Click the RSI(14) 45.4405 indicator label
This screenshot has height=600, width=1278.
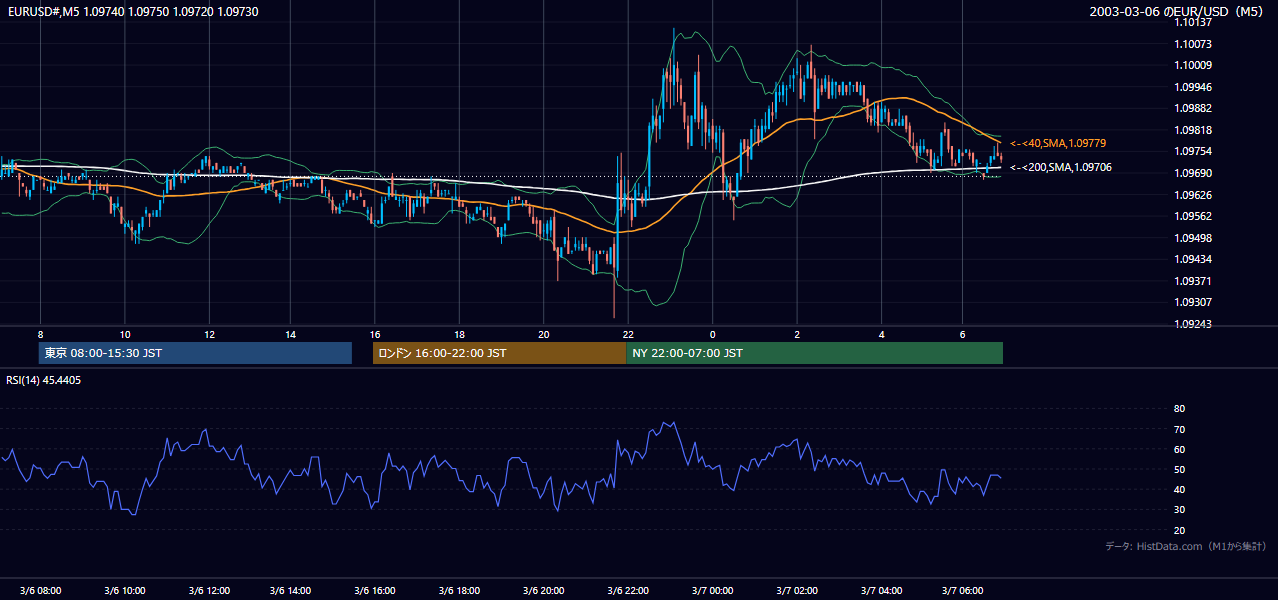(x=44, y=380)
